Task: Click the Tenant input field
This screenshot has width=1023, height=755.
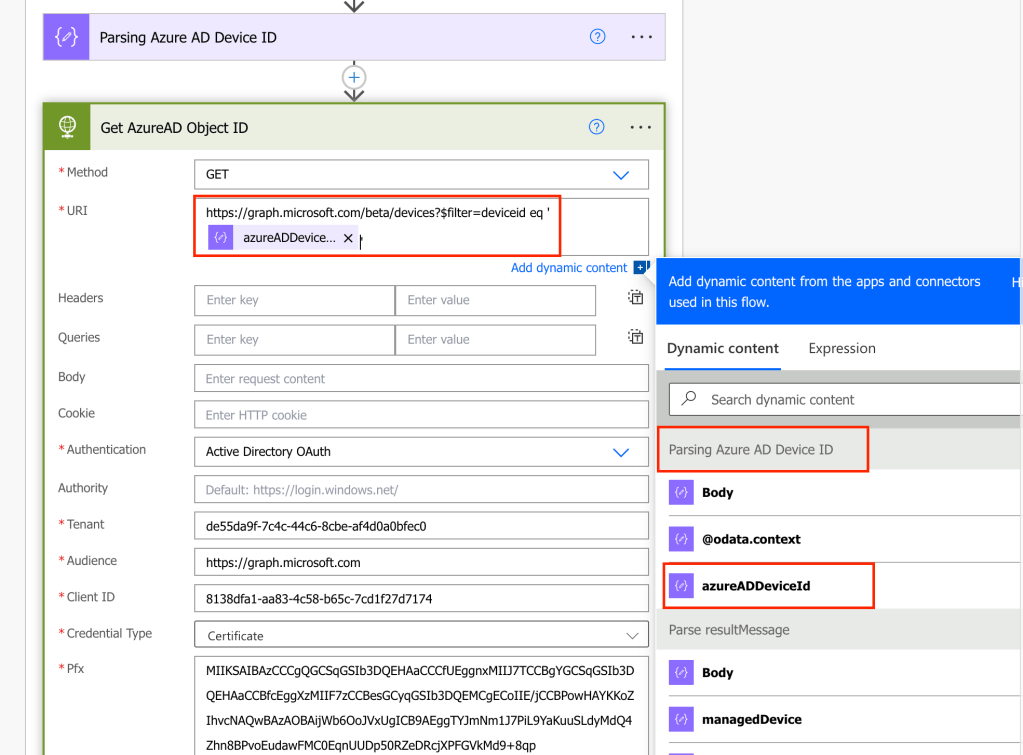Action: [421, 525]
